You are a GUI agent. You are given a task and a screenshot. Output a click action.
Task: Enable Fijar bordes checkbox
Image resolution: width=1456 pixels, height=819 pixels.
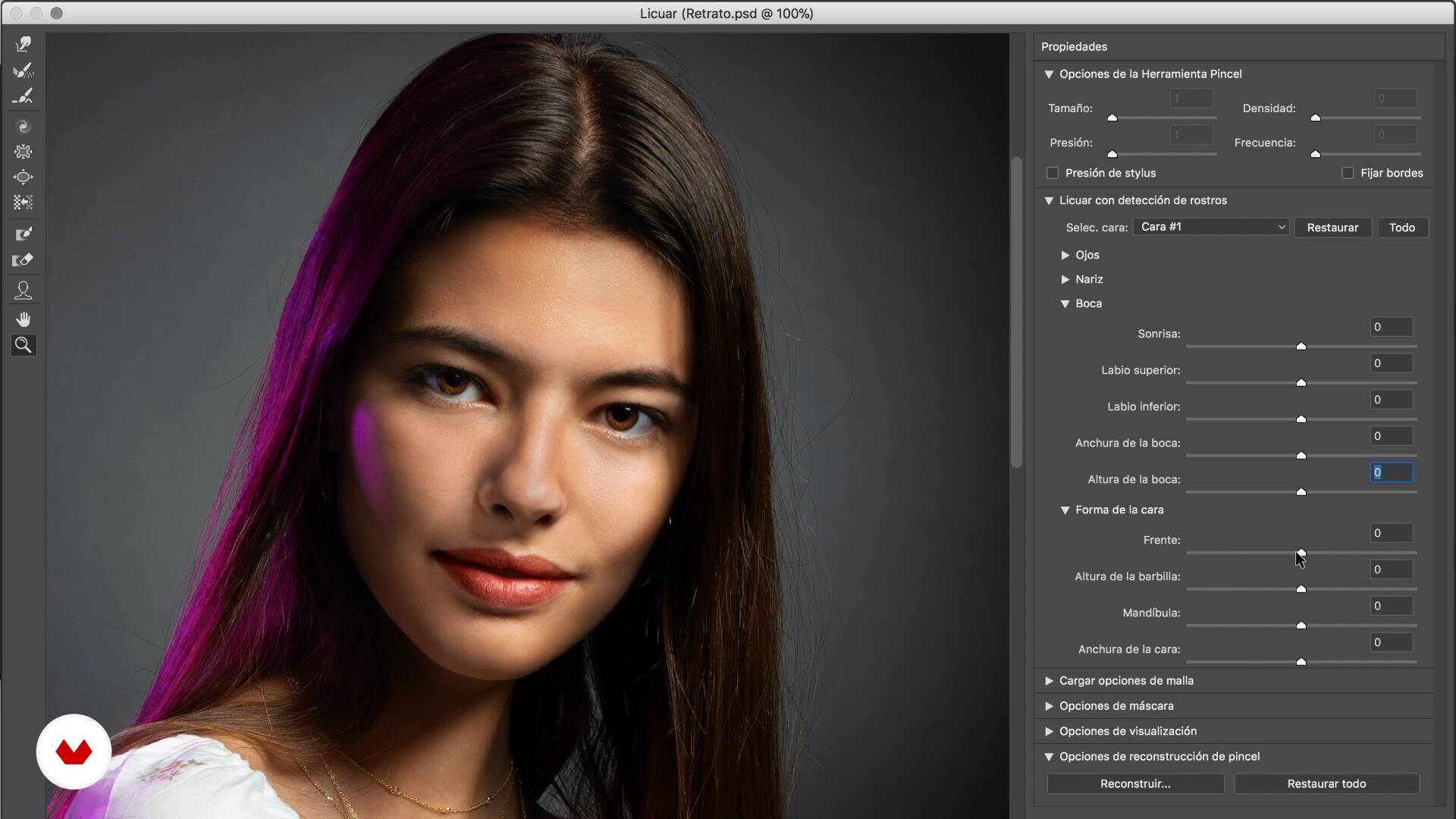pos(1348,173)
